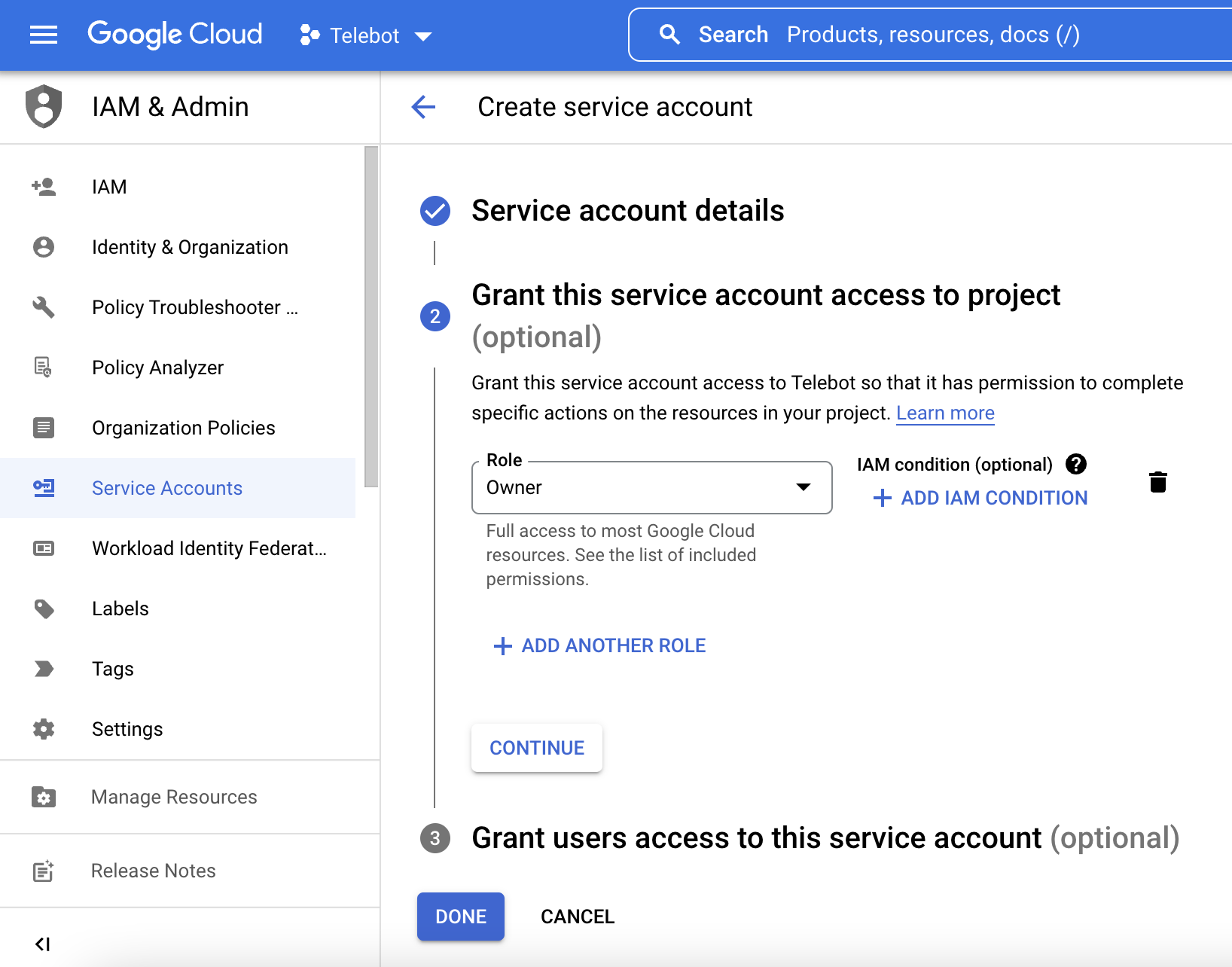Click the blue DONE button
This screenshot has width=1232, height=967.
[x=460, y=917]
